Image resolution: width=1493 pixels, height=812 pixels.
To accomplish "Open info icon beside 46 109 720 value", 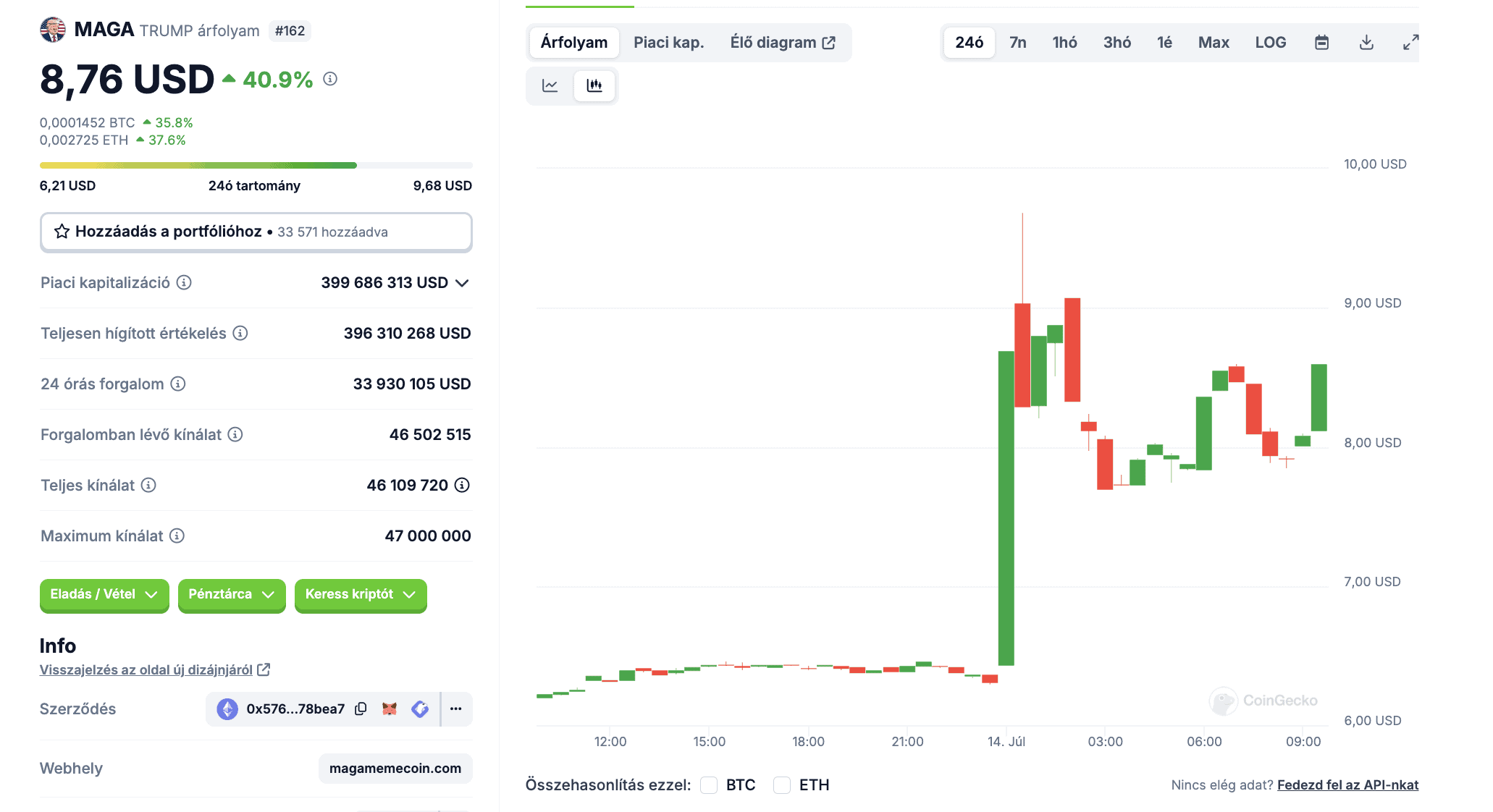I will pyautogui.click(x=462, y=485).
